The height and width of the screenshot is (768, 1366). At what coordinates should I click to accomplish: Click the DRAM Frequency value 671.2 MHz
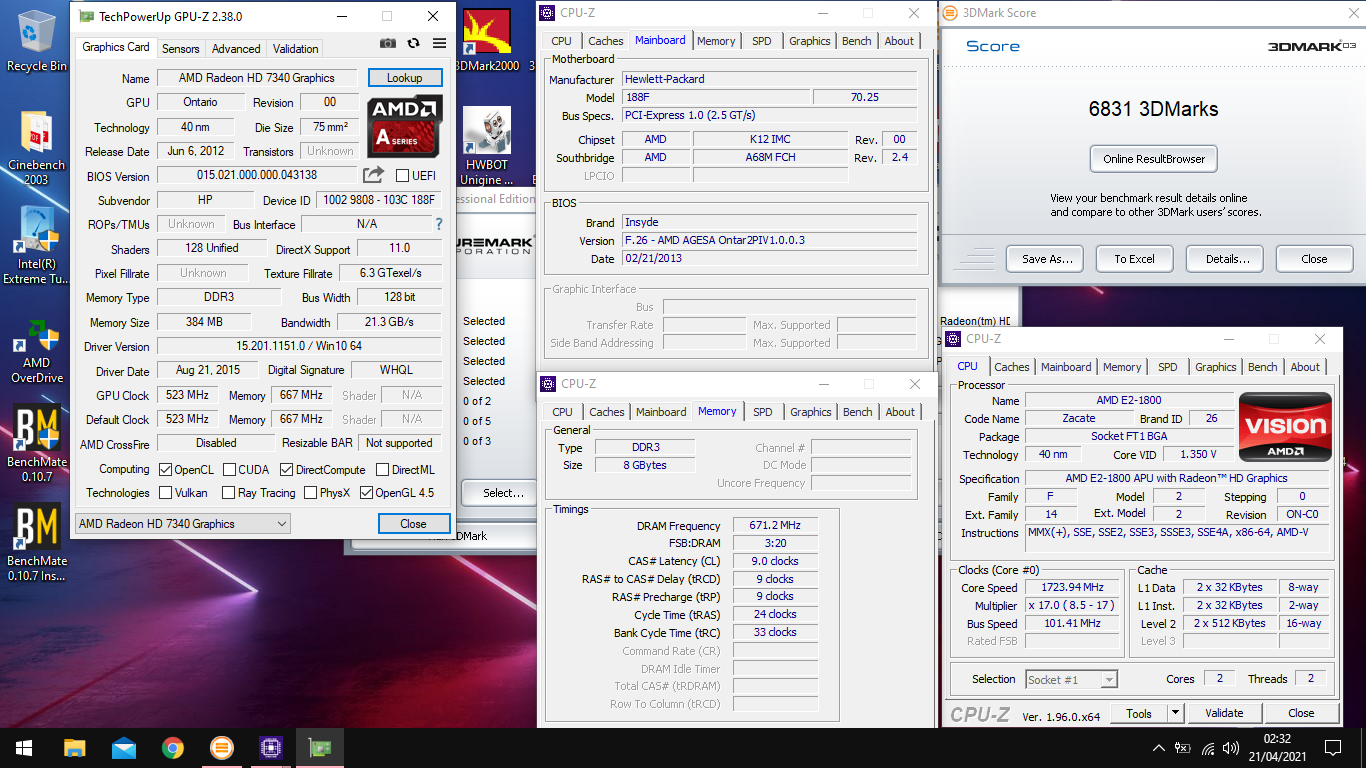pos(775,526)
